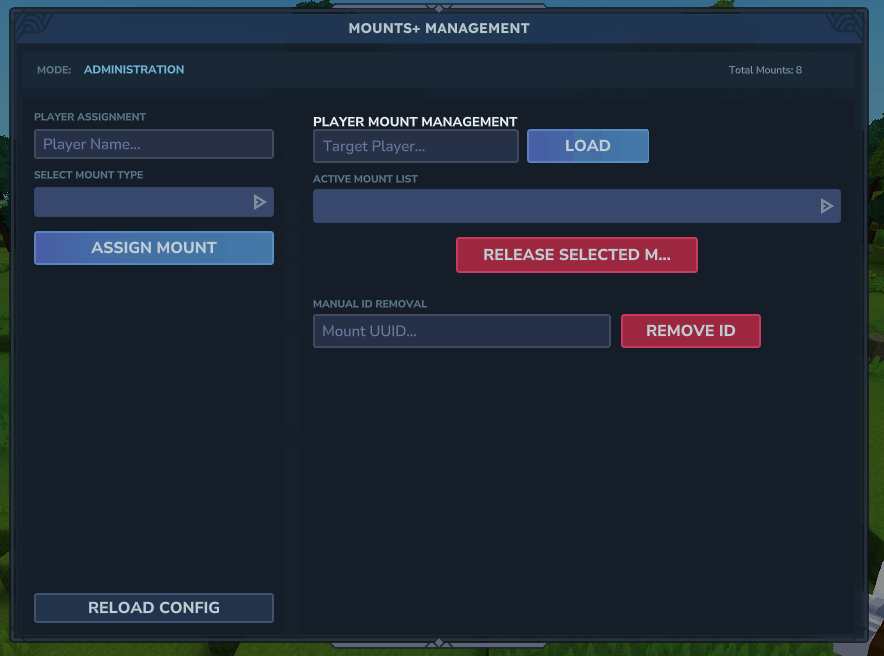Click the Manual ID Removal label
The width and height of the screenshot is (884, 656).
pyautogui.click(x=370, y=304)
